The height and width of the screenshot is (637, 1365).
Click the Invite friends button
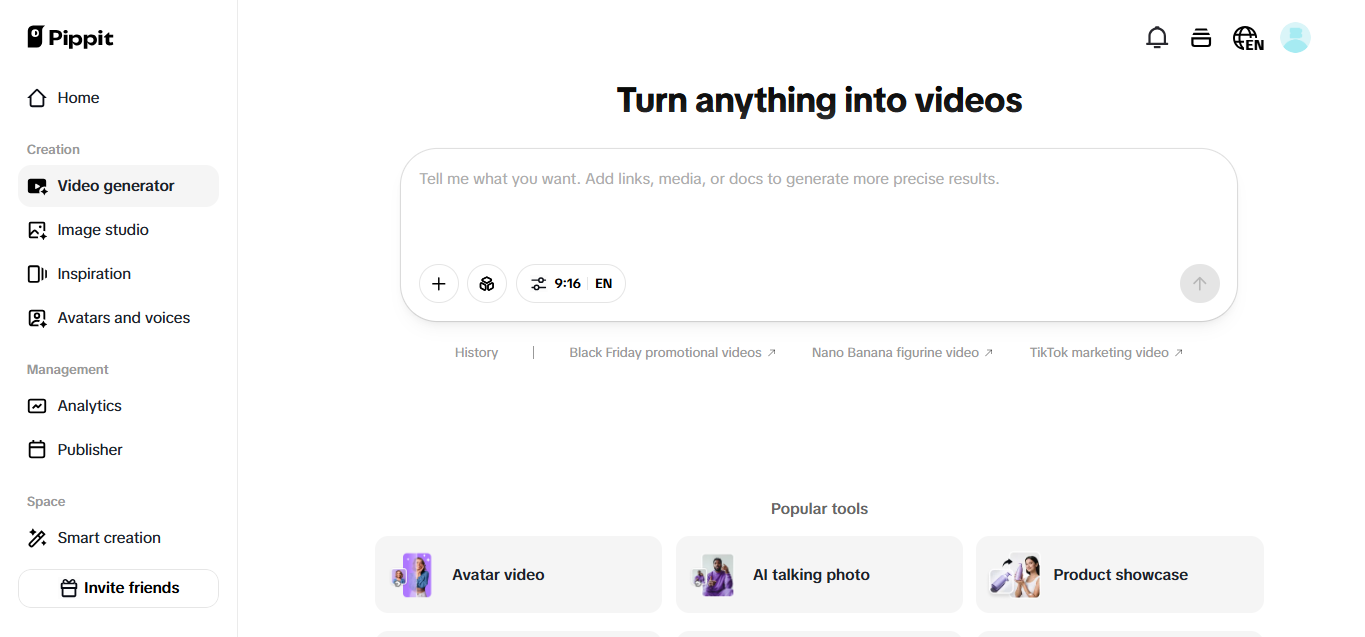[118, 588]
